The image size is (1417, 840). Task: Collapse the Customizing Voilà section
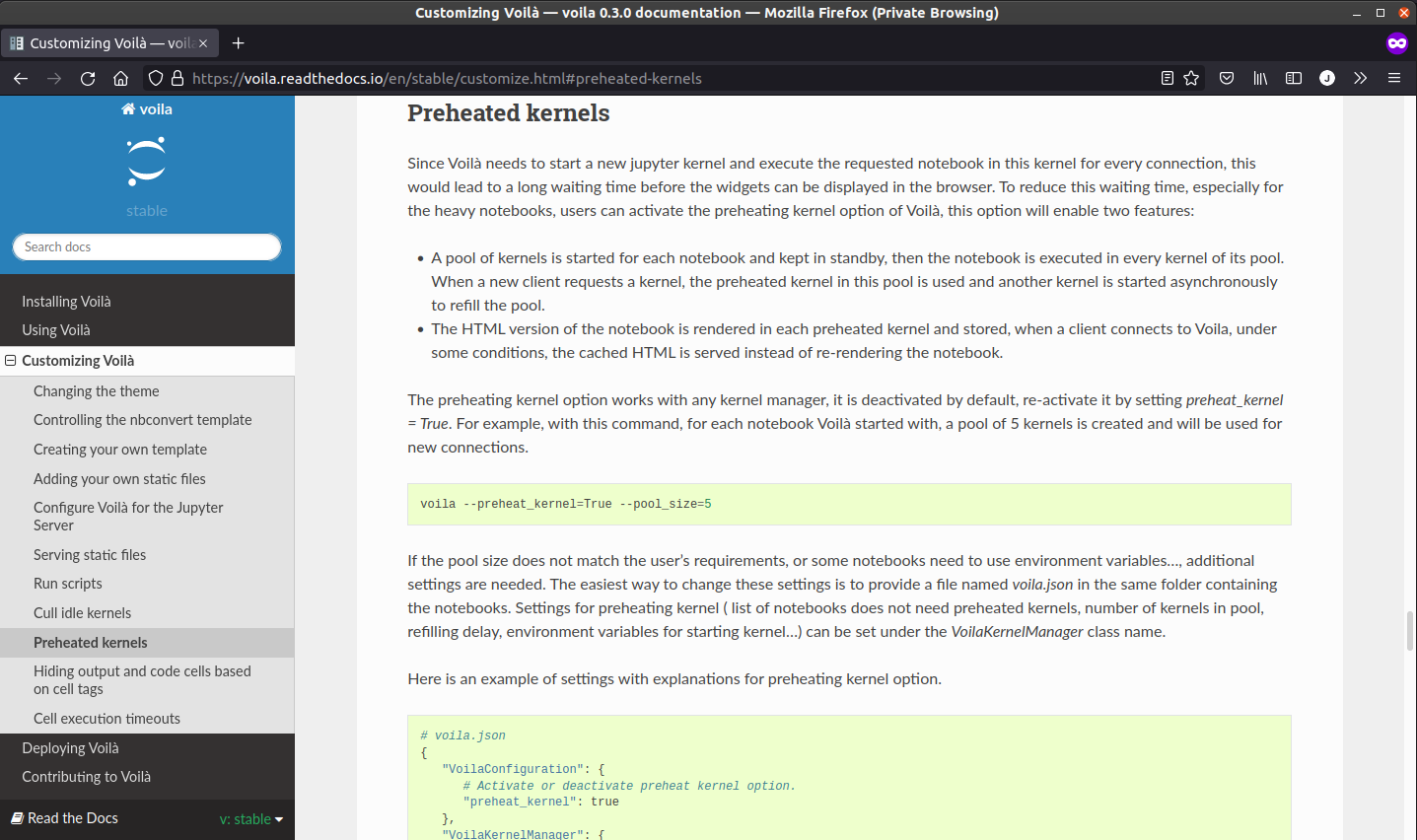[x=9, y=360]
